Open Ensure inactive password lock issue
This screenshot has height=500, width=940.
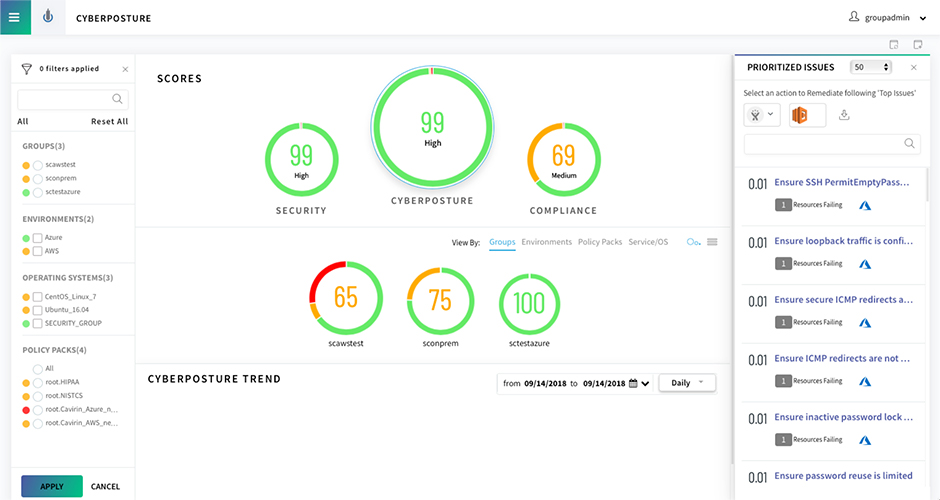[843, 417]
